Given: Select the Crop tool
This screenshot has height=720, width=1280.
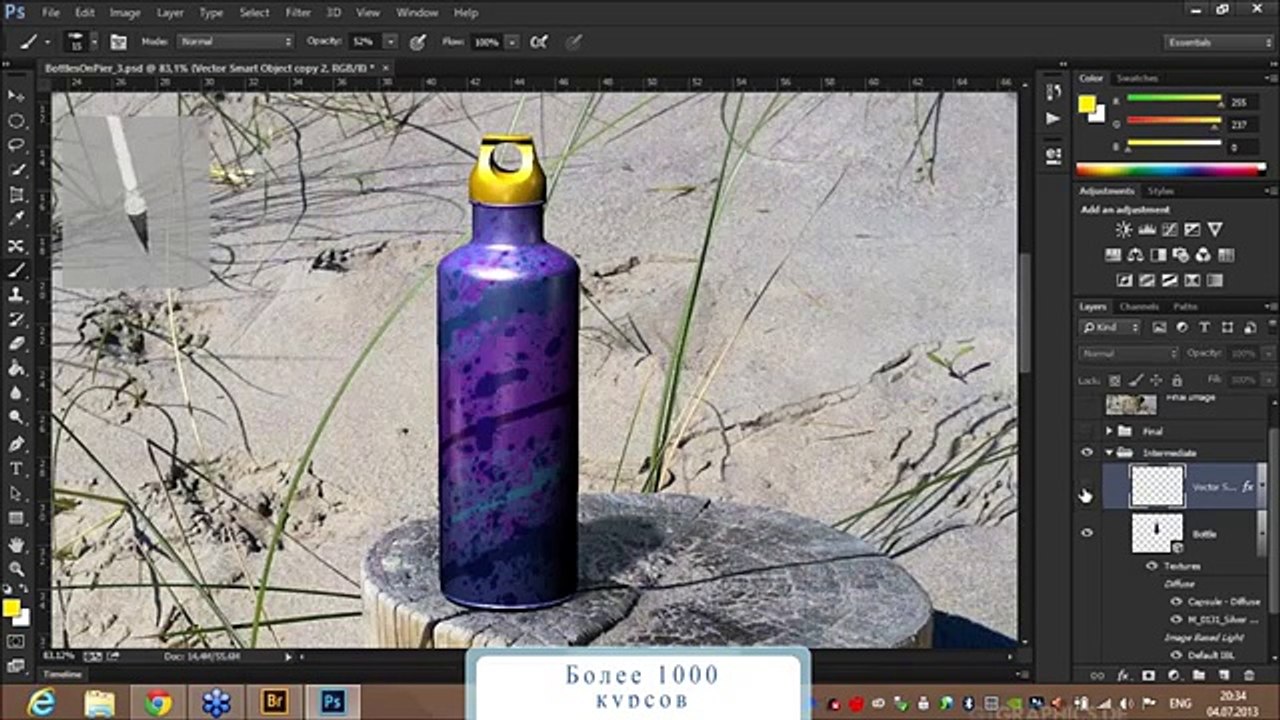Looking at the screenshot, I should pyautogui.click(x=16, y=196).
